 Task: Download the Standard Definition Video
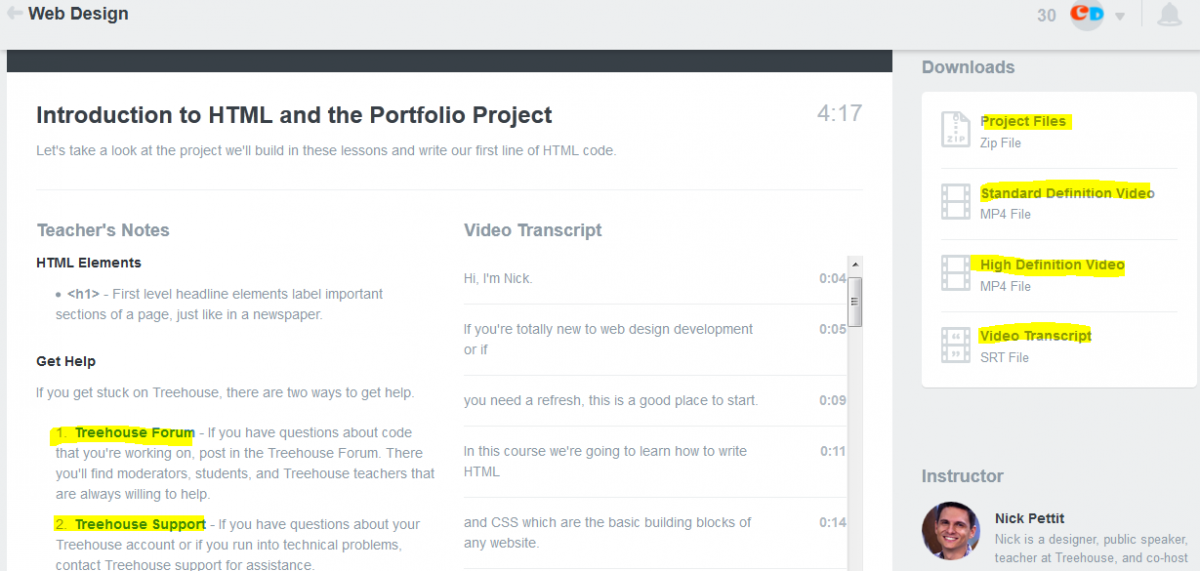point(1066,193)
